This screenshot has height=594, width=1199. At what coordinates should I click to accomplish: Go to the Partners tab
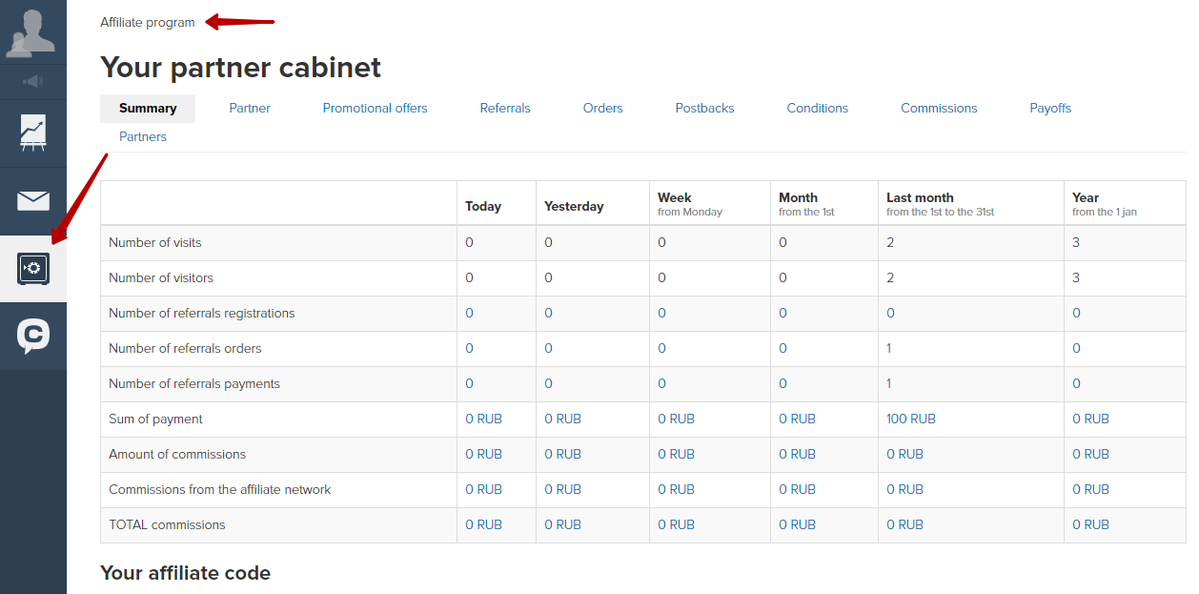142,137
